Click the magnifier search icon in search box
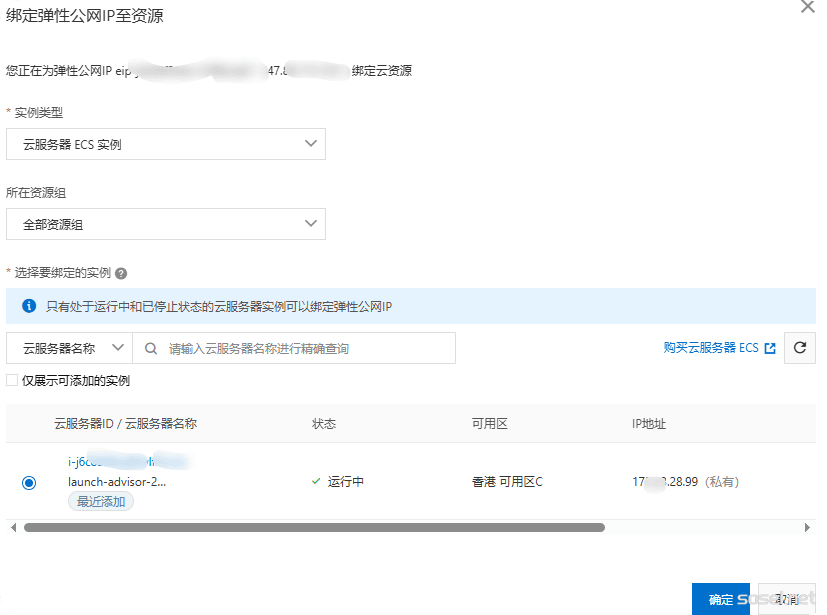Image resolution: width=827 pixels, height=615 pixels. click(151, 349)
